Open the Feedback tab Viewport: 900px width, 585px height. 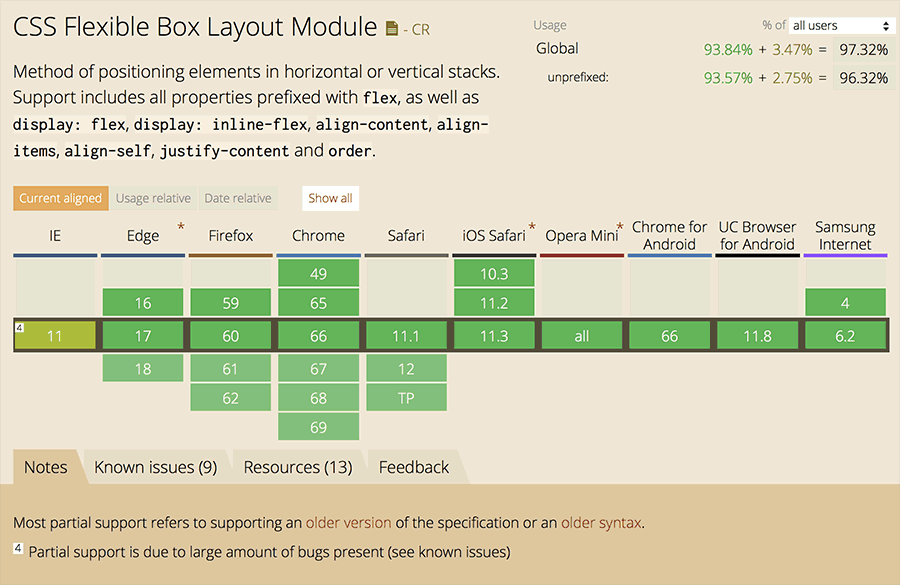coord(414,467)
